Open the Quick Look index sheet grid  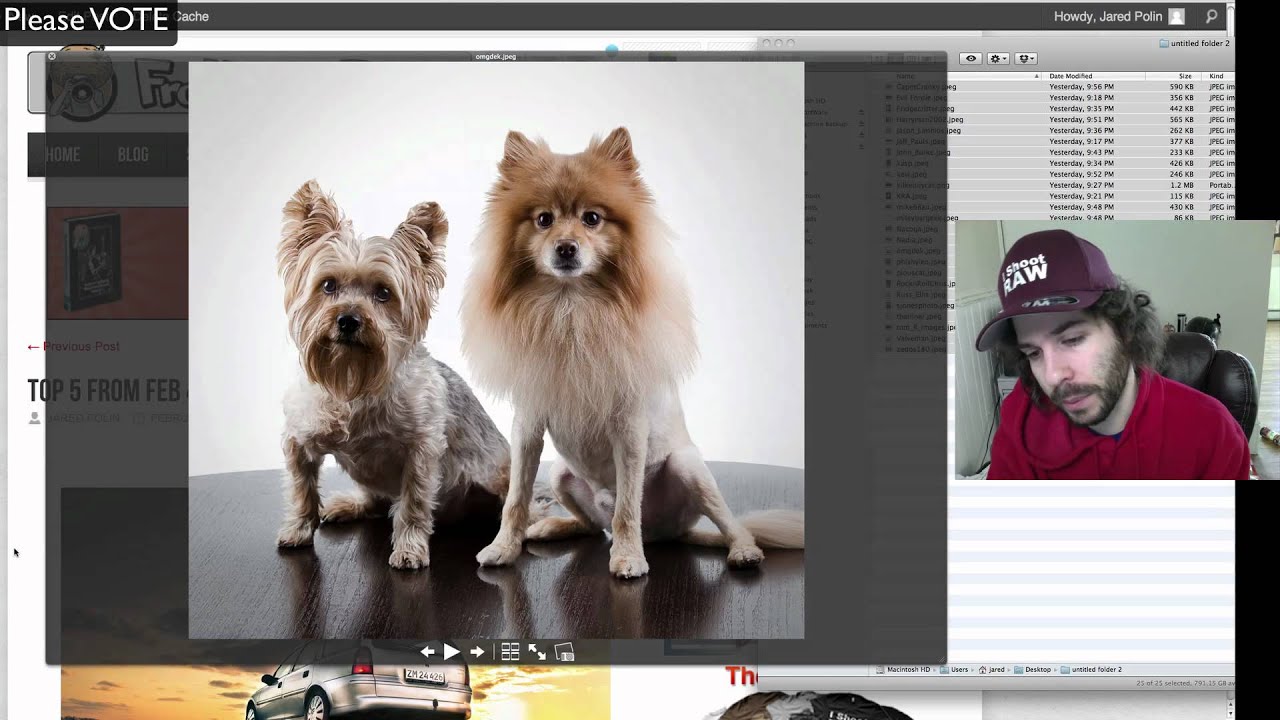(510, 652)
